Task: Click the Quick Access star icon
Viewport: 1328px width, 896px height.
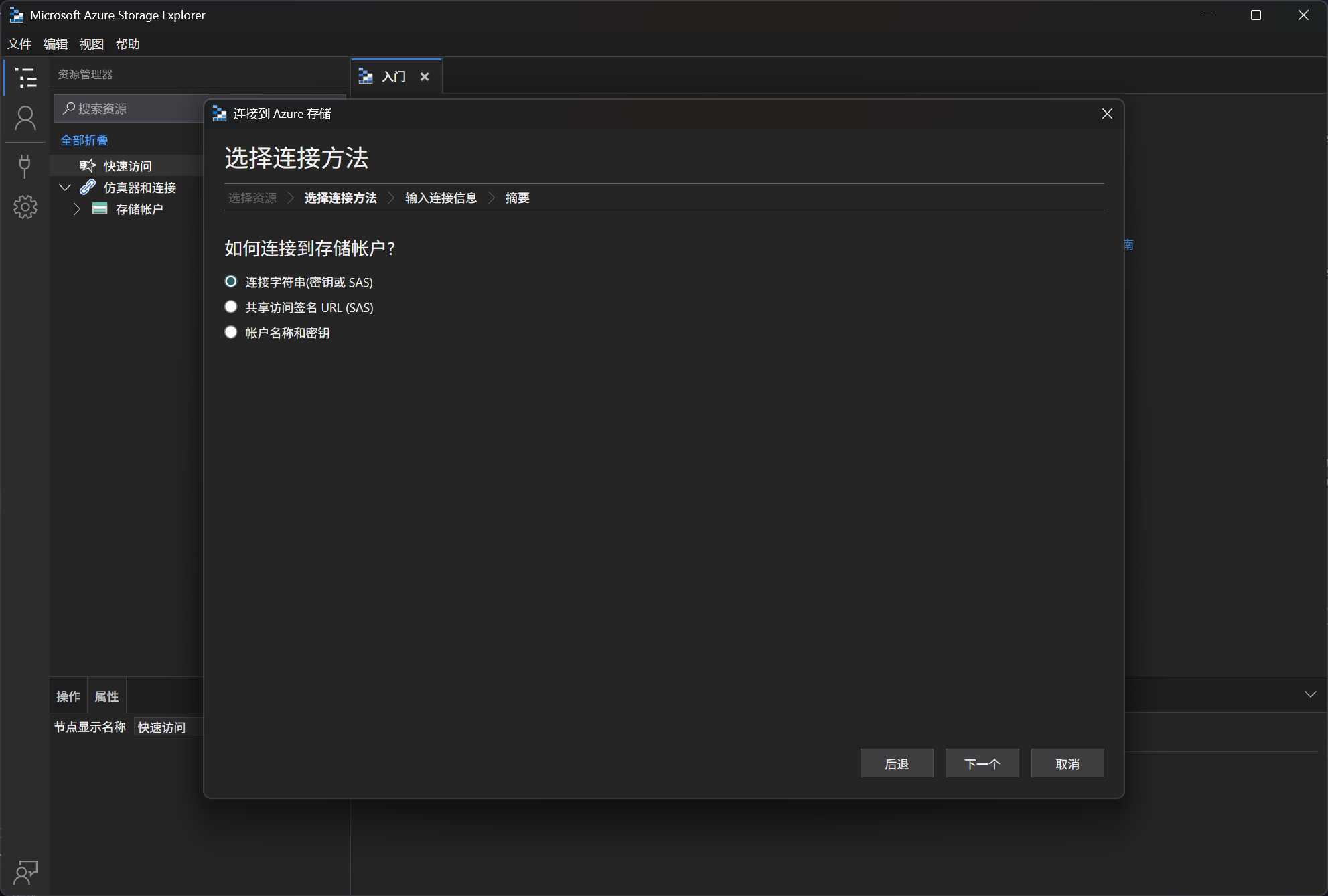Action: tap(88, 165)
